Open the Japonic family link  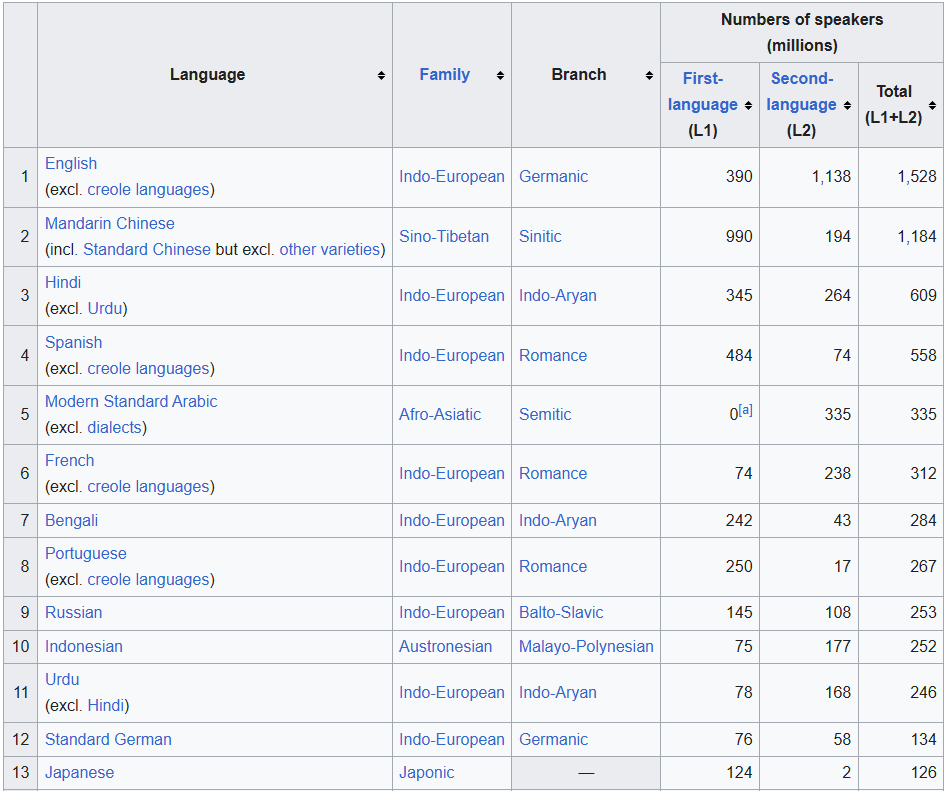pos(427,772)
